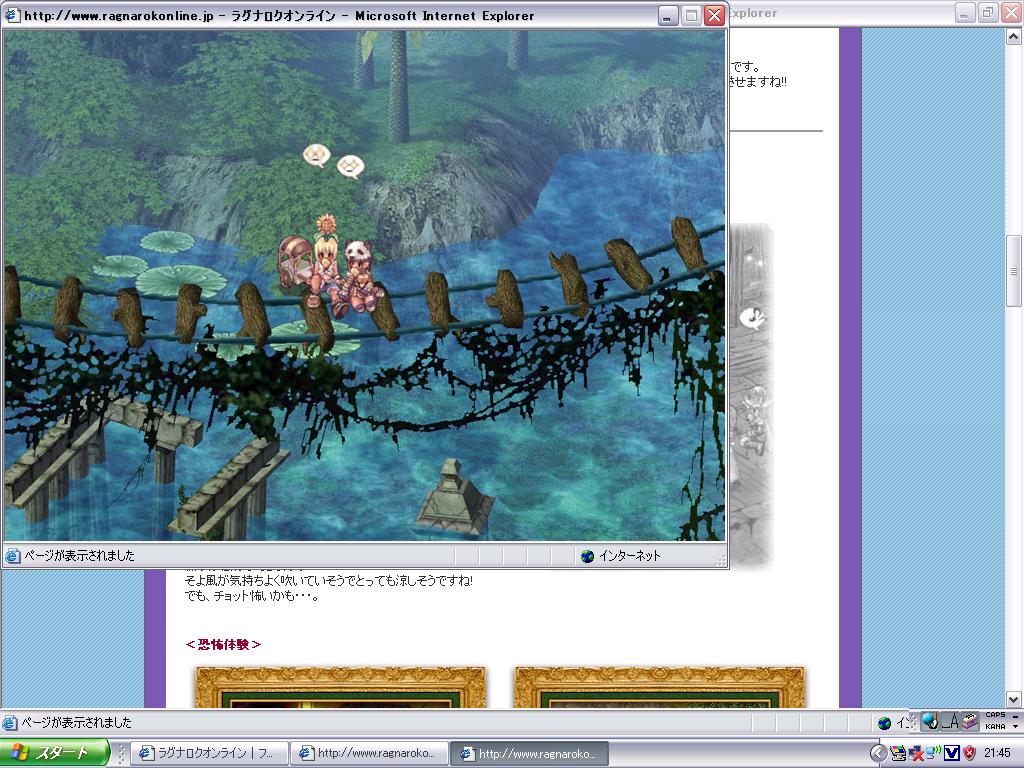1024x768 pixels.
Task: Click the インターネット zone label in popup
Action: tap(630, 556)
